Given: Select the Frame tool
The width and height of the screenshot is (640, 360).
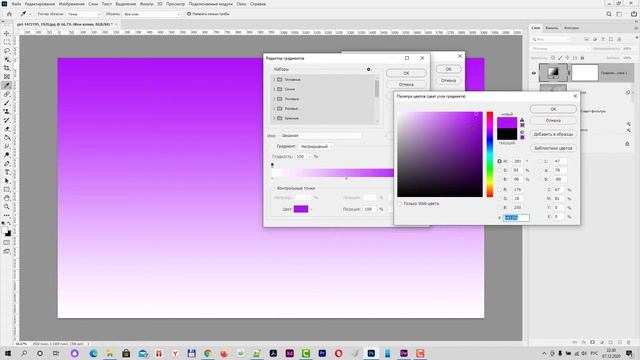Looking at the screenshot, I should [x=7, y=77].
